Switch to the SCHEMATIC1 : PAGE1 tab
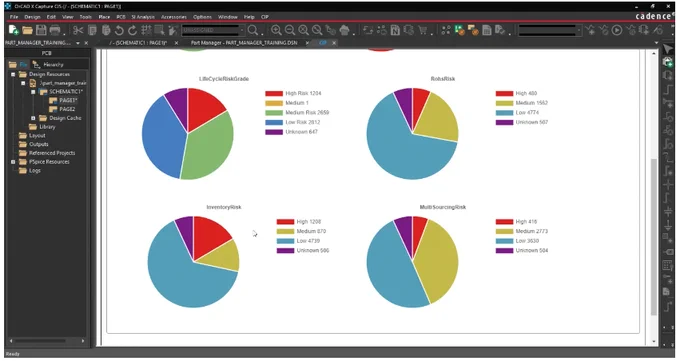Image resolution: width=680 pixels, height=361 pixels. click(139, 43)
